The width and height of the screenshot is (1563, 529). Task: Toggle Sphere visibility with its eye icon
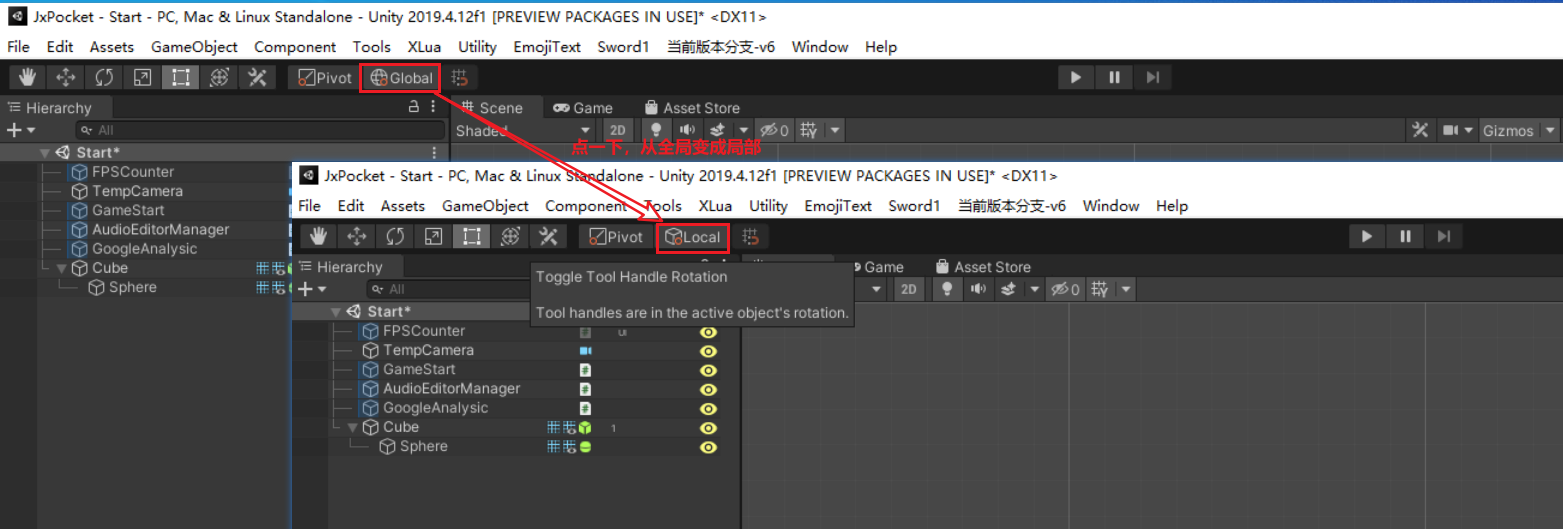click(x=708, y=447)
